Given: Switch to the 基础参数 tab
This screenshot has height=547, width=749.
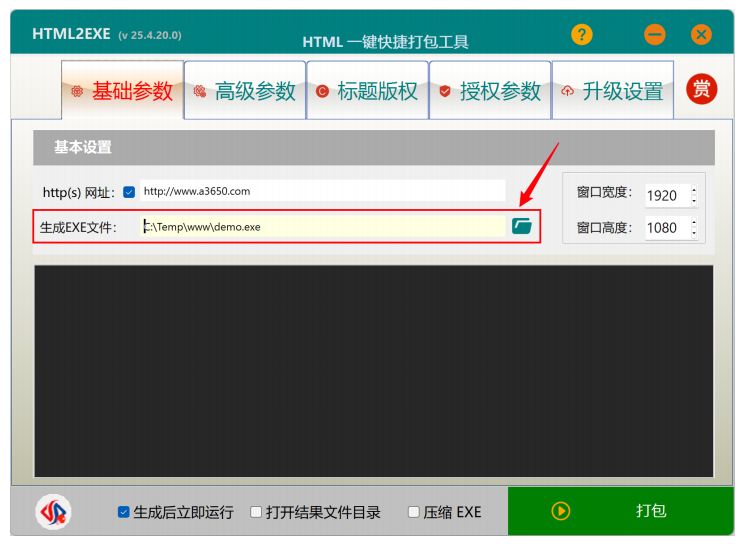Looking at the screenshot, I should point(123,90).
